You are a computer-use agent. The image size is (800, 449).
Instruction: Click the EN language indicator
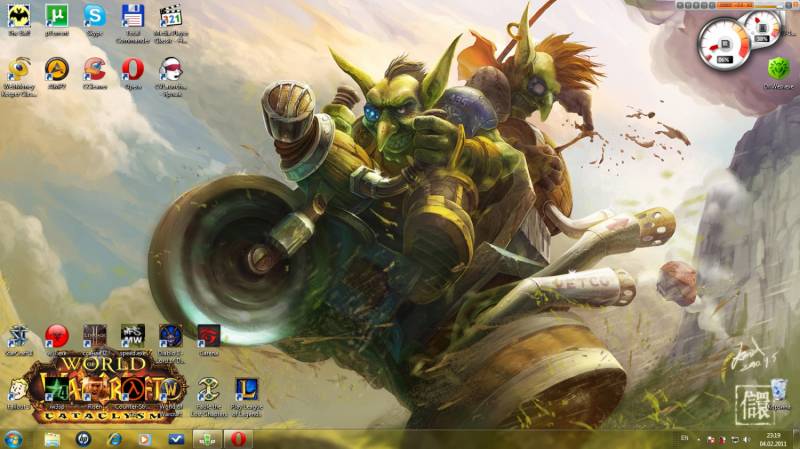[684, 438]
